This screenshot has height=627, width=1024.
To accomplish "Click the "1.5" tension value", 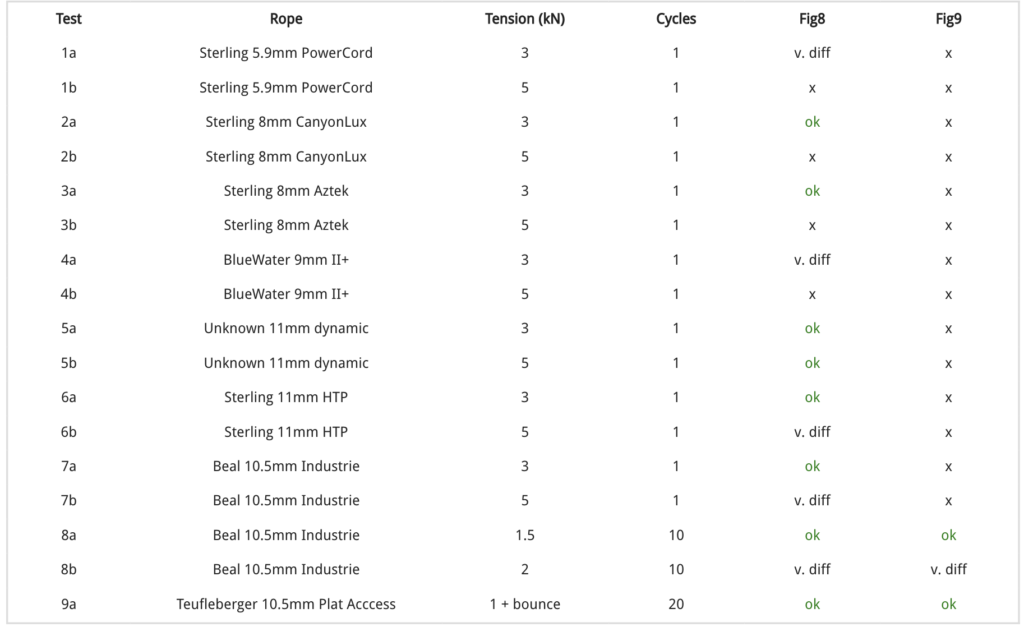I will [525, 535].
